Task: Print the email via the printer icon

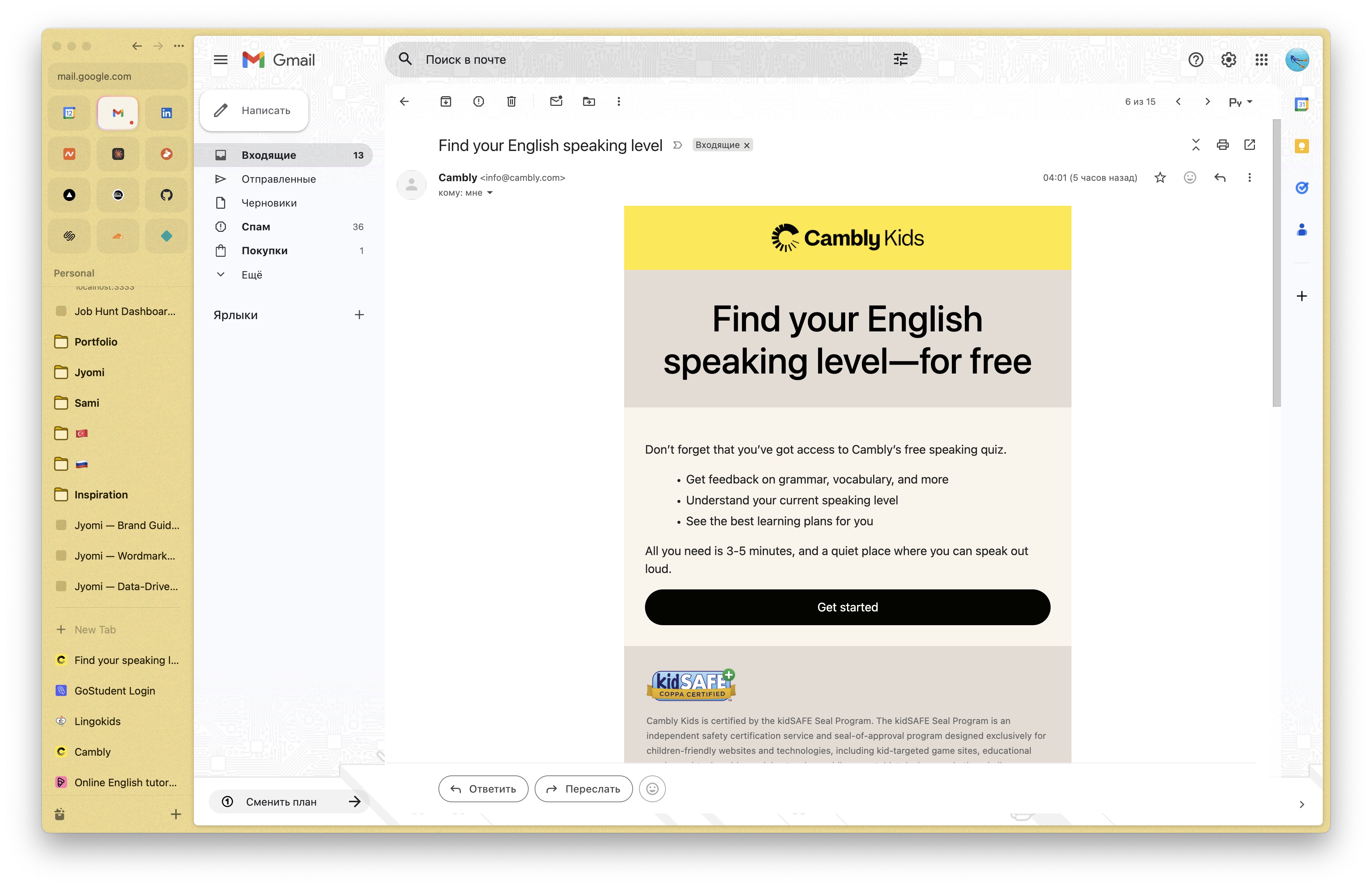Action: coord(1223,145)
